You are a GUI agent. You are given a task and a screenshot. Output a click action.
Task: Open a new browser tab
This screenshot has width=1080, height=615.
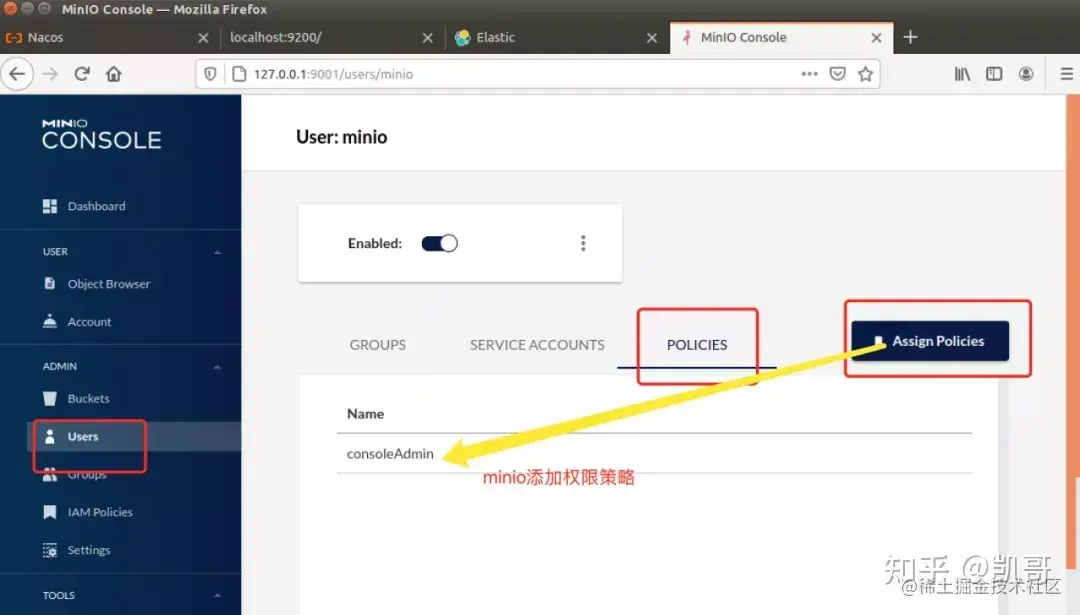click(911, 37)
